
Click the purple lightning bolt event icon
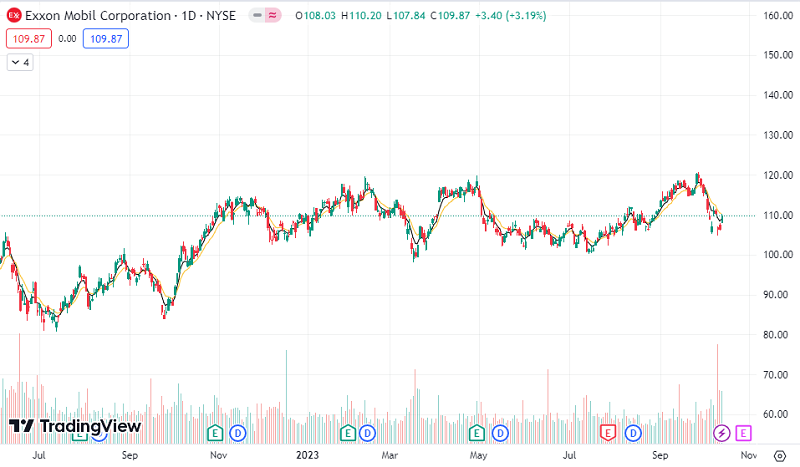coord(722,432)
